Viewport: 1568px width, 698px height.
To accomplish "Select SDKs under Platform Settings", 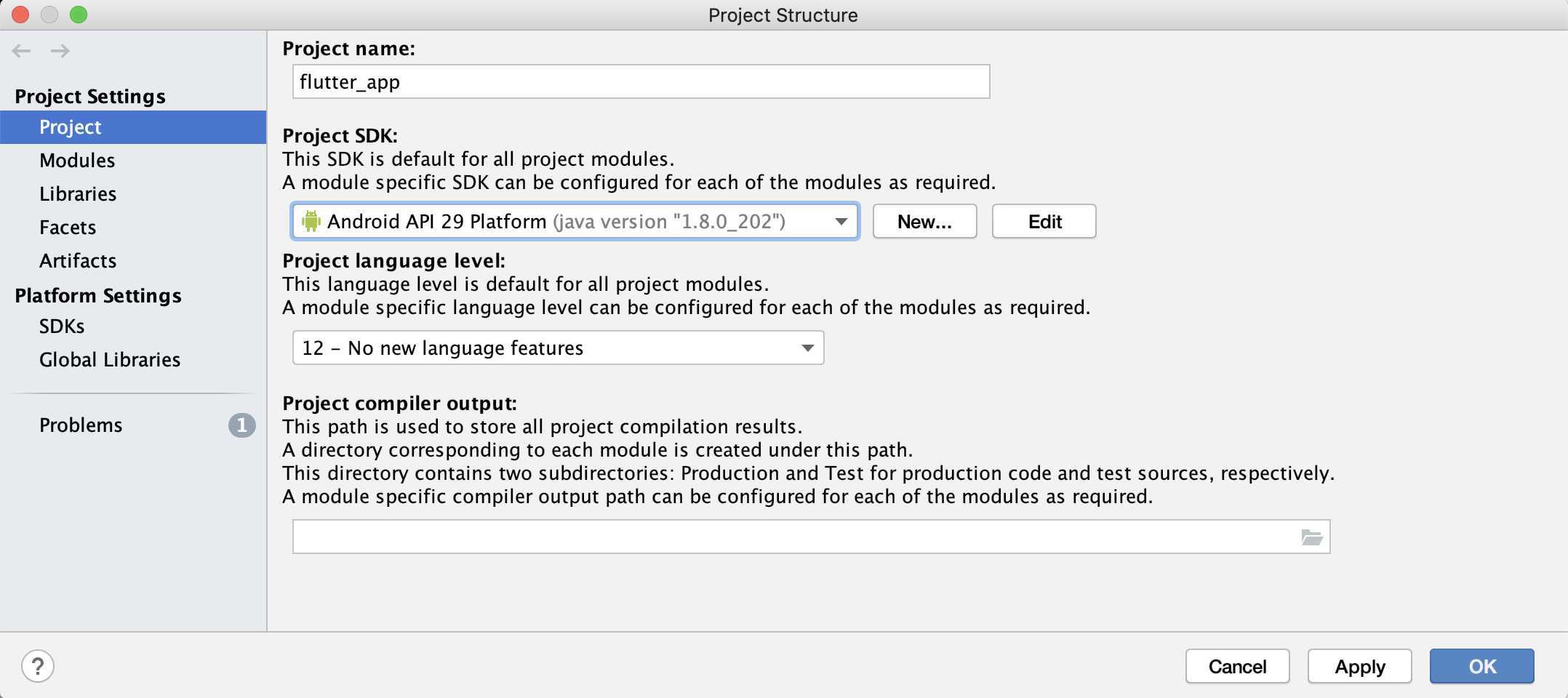I will (x=62, y=326).
